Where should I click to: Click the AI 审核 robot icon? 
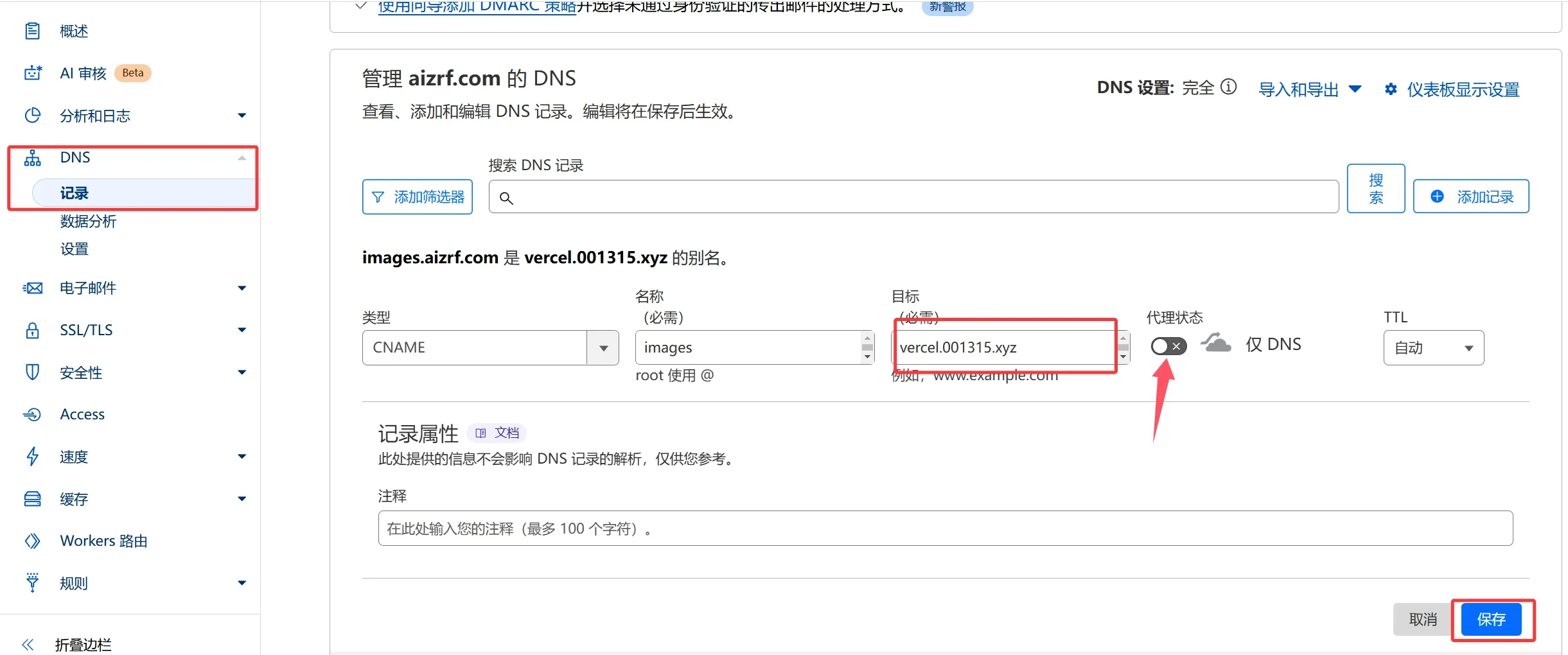click(x=32, y=73)
